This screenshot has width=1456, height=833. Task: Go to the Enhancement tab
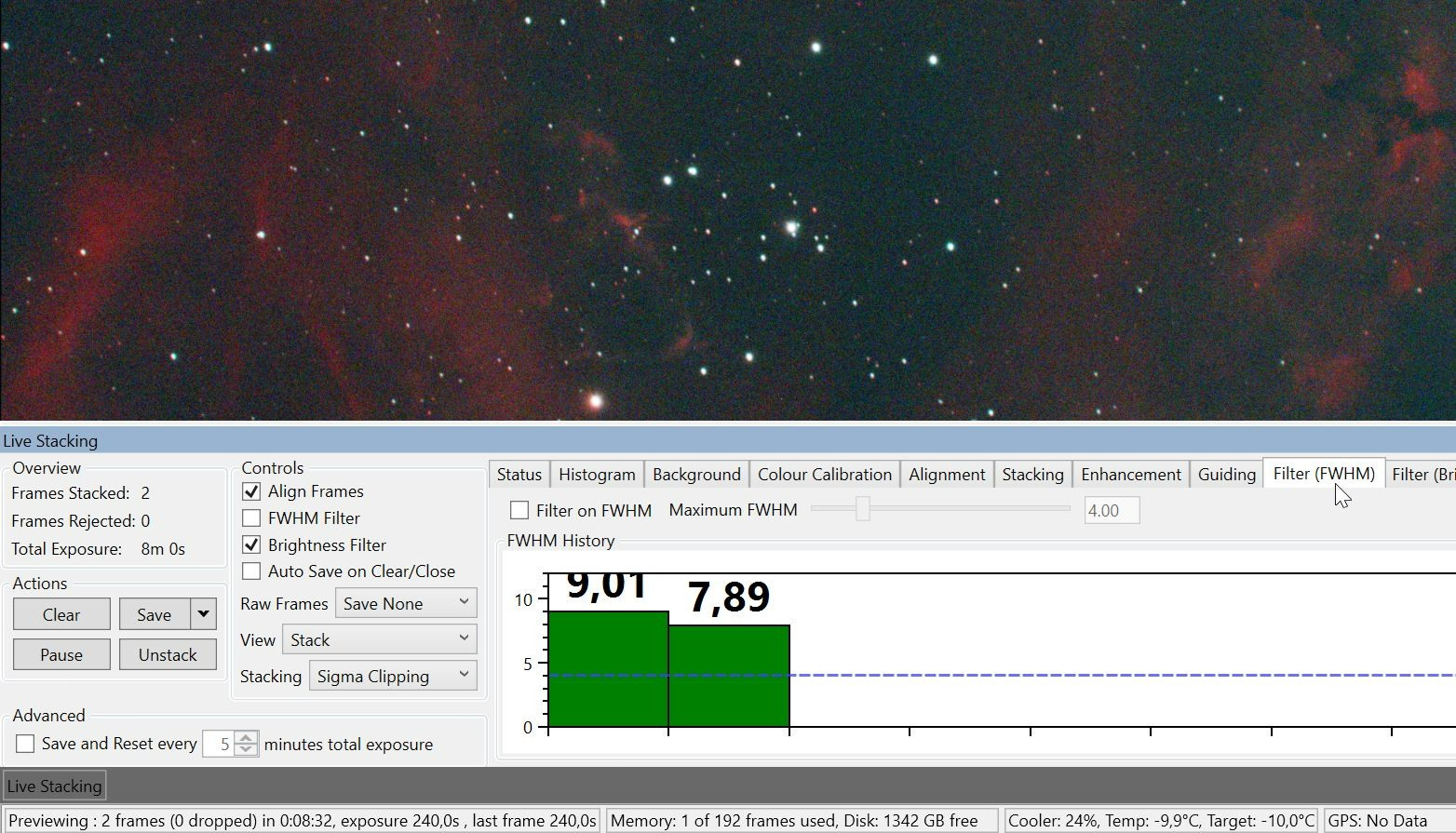(x=1131, y=475)
